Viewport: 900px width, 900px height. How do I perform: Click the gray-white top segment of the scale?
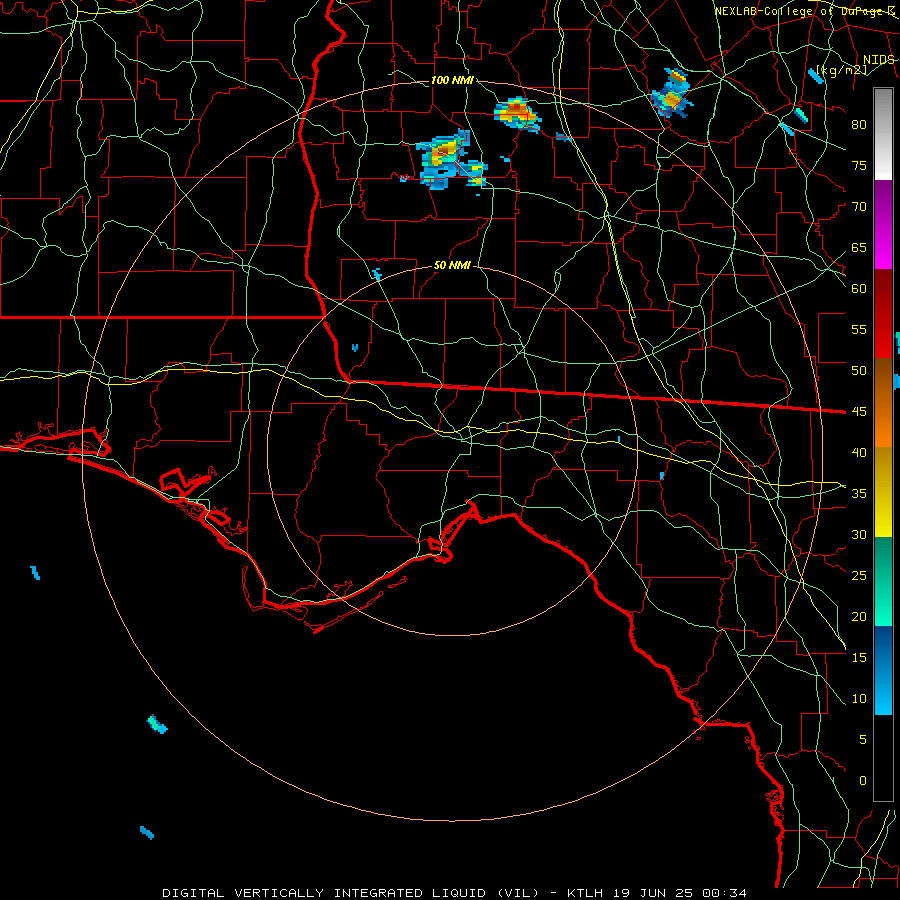883,134
